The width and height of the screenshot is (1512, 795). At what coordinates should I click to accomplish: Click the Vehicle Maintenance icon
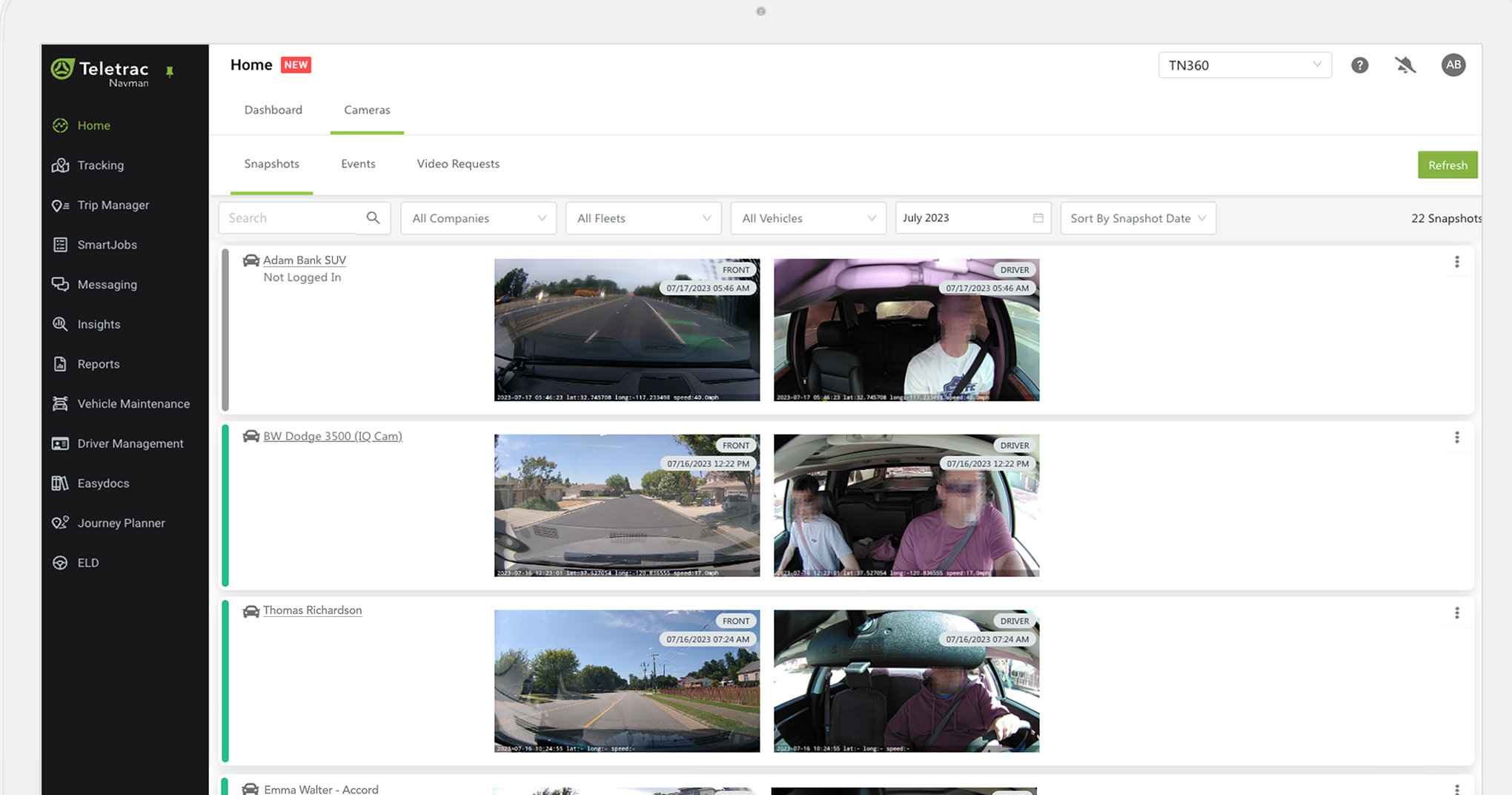(61, 403)
